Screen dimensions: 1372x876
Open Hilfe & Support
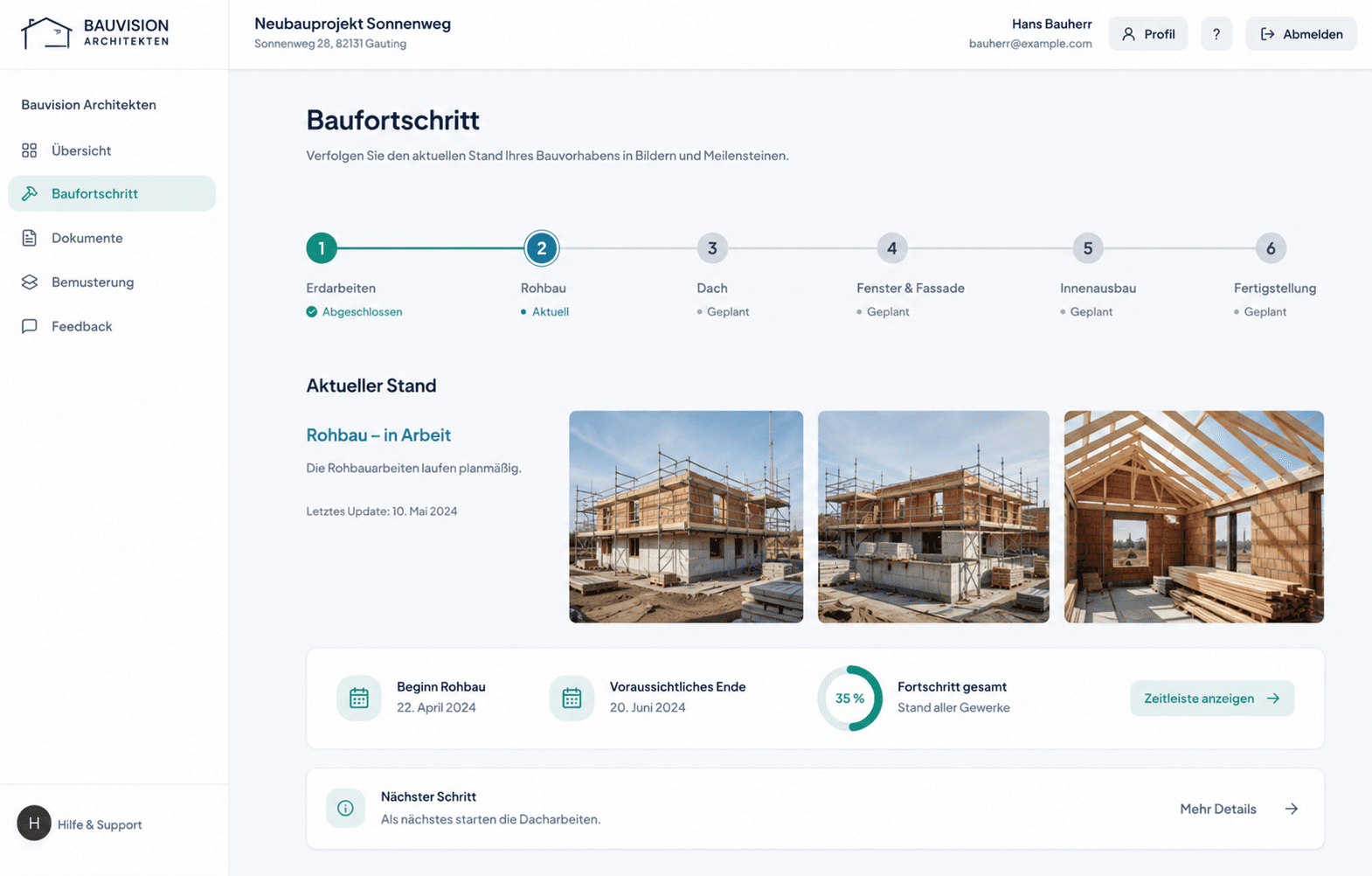[x=100, y=824]
